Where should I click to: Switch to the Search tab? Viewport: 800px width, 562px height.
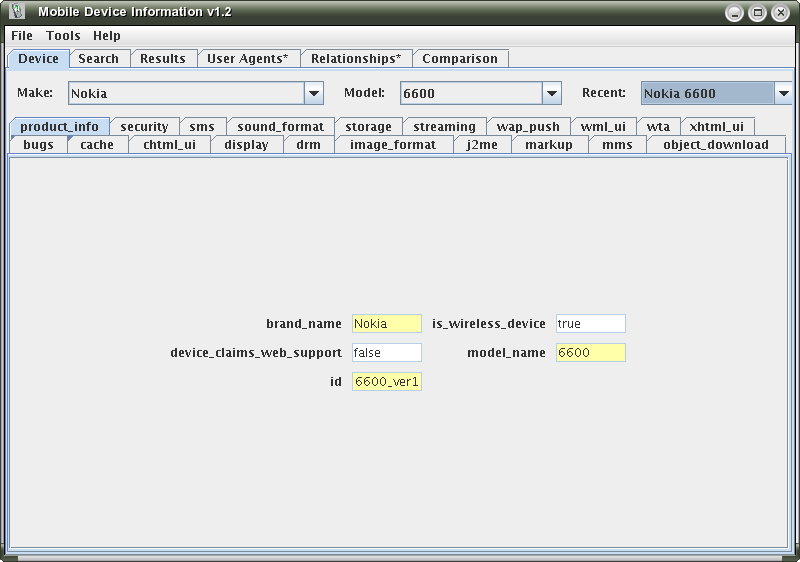click(98, 59)
